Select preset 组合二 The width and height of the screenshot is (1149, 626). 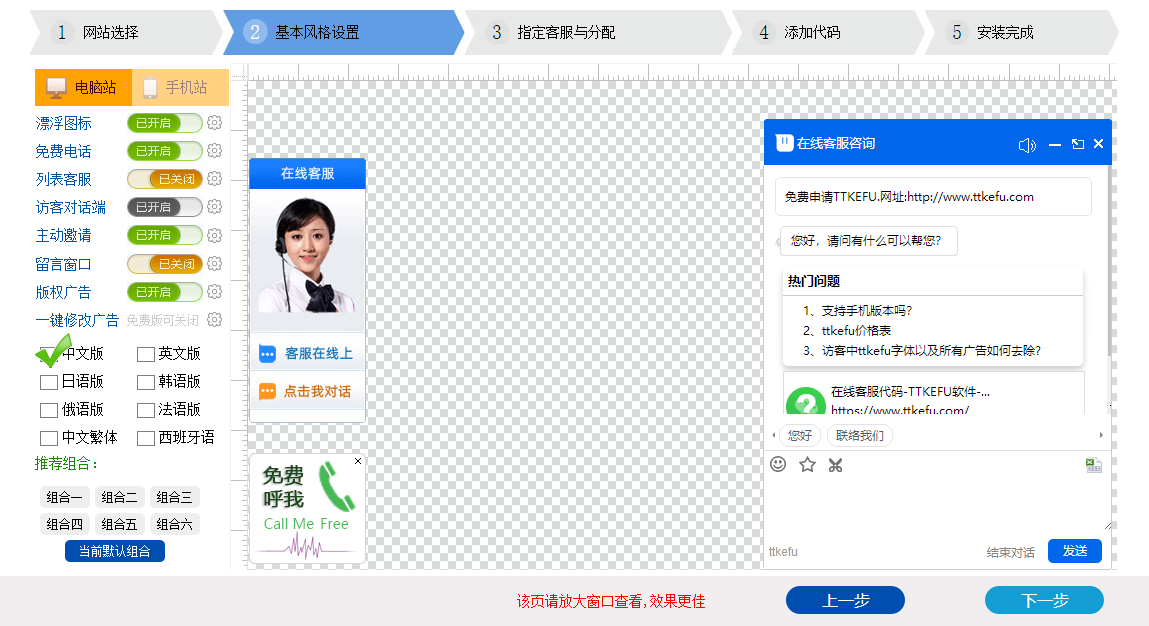119,497
